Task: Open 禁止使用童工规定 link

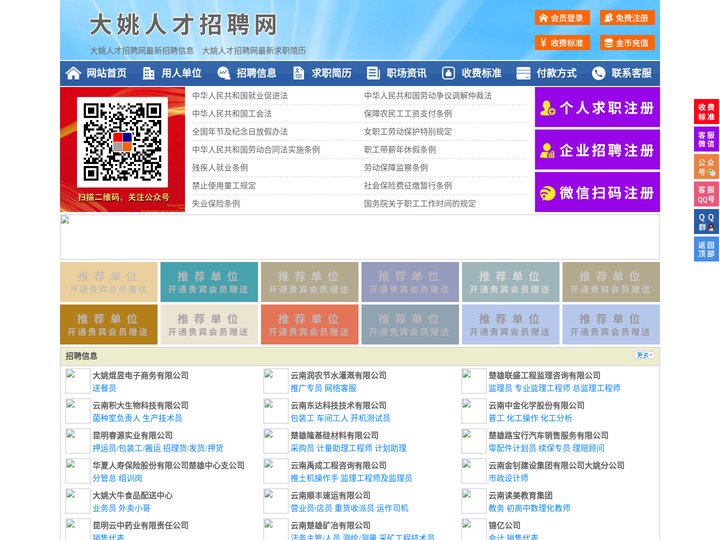Action: pos(224,186)
